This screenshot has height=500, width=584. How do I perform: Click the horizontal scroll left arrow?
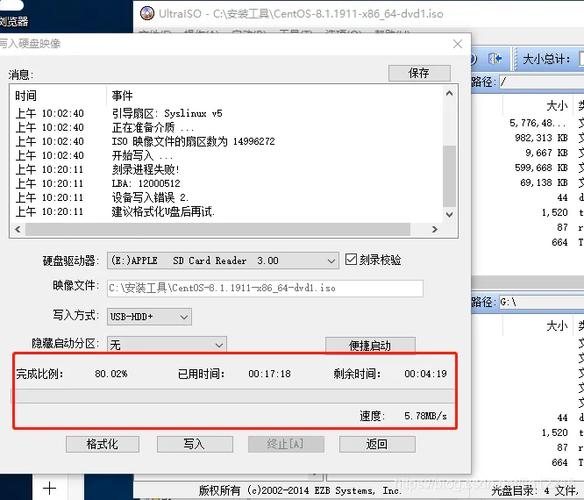click(18, 229)
